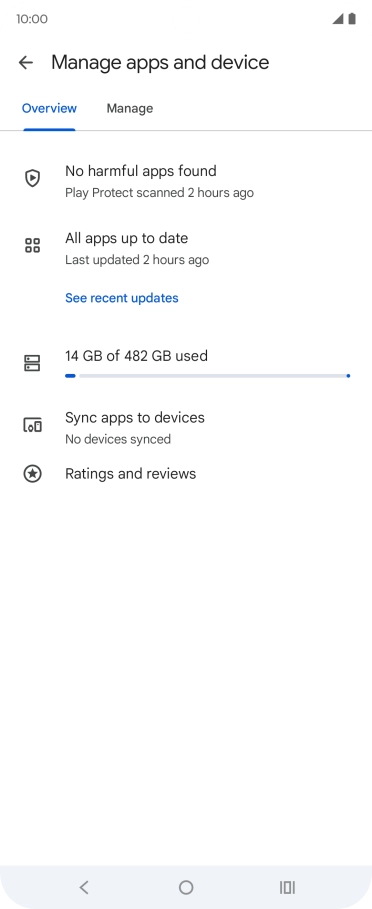Tap the apps grid icon
Screen dimensions: 372x909
coord(32,245)
